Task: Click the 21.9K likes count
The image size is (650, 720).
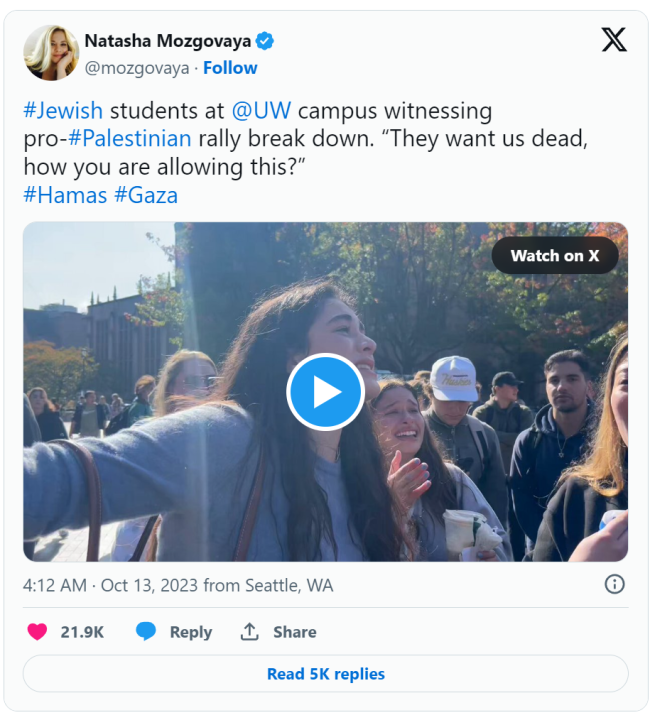Action: [x=82, y=632]
